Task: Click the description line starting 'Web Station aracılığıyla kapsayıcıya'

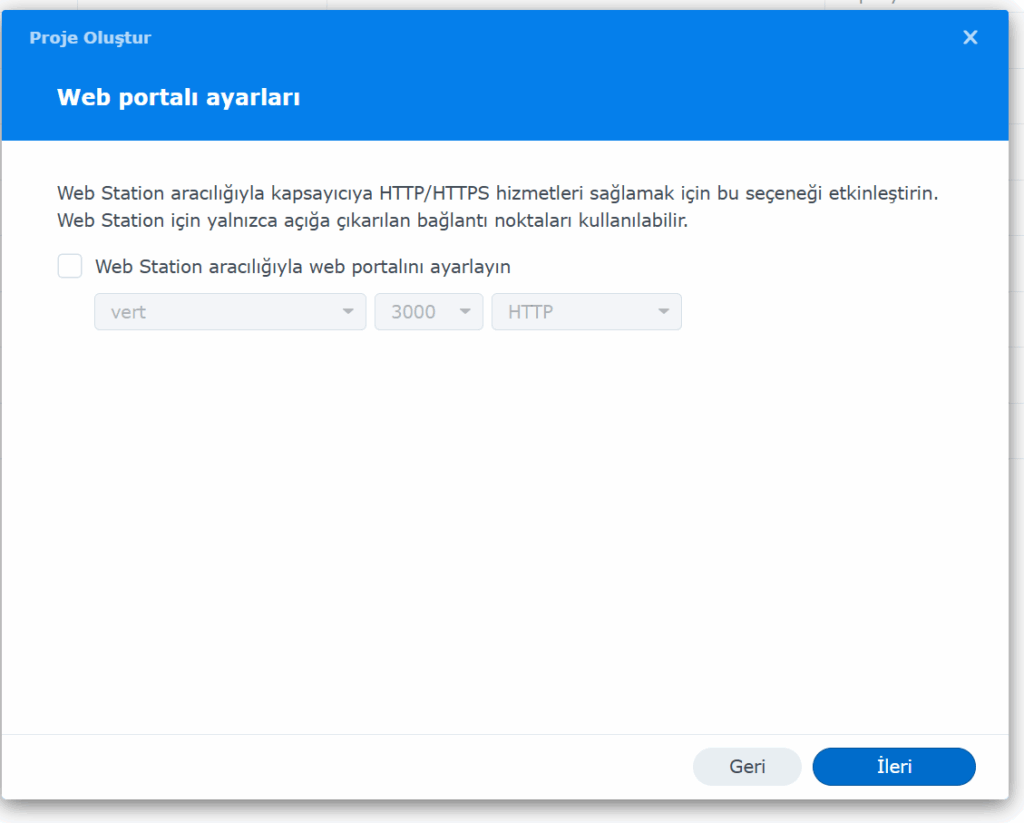Action: 496,193
